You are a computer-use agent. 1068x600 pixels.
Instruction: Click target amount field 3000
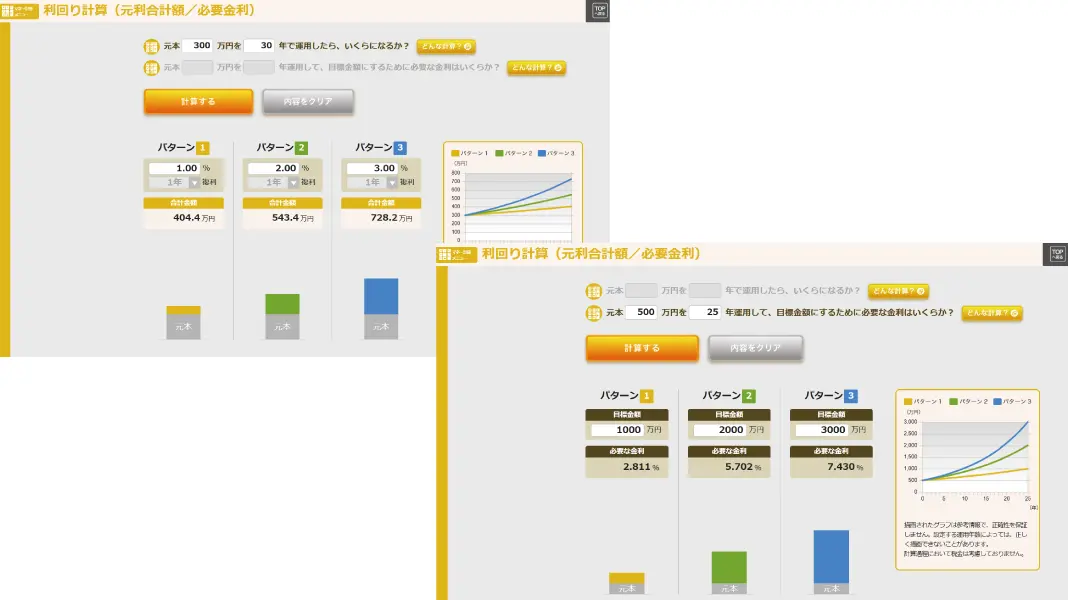click(x=821, y=430)
